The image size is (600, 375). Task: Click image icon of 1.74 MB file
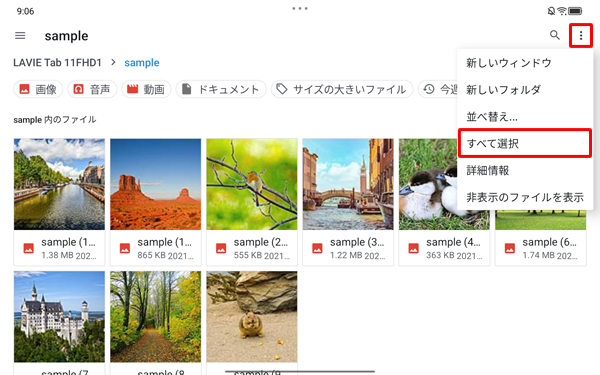[x=510, y=248]
